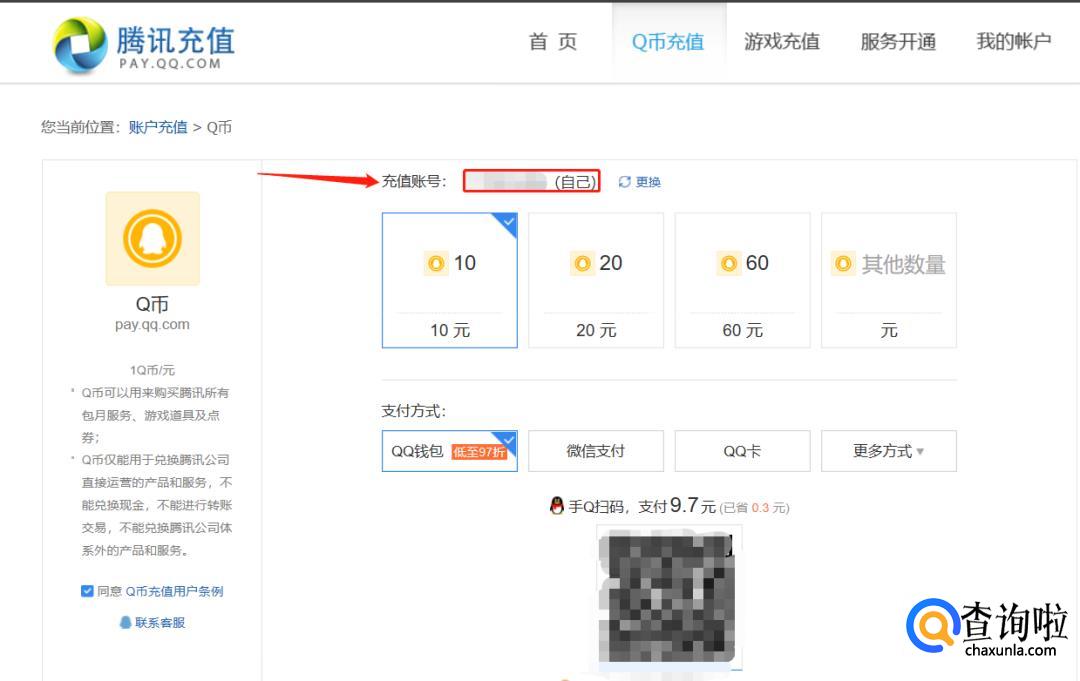Click the 联系客服 link
The image size is (1080, 681).
(x=160, y=622)
